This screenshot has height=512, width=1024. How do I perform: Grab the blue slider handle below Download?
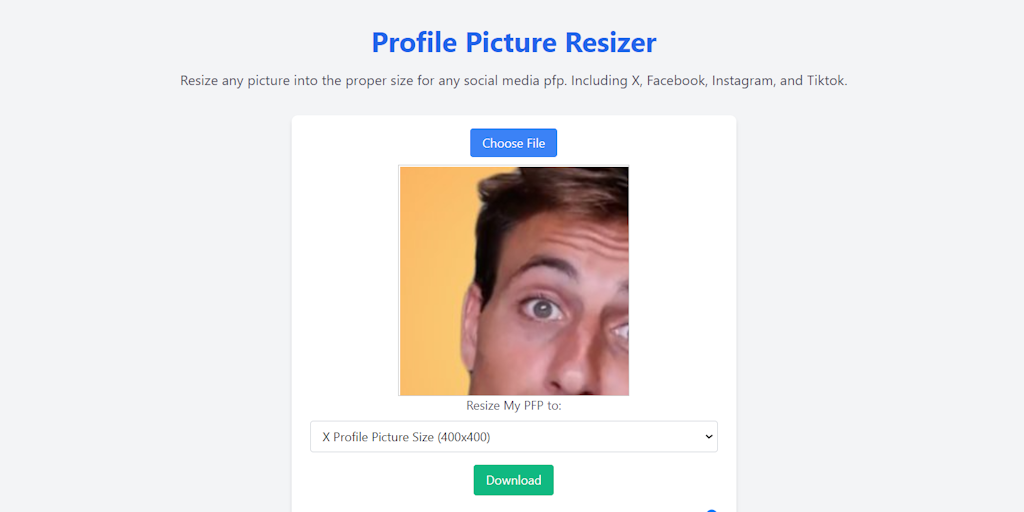click(711, 510)
